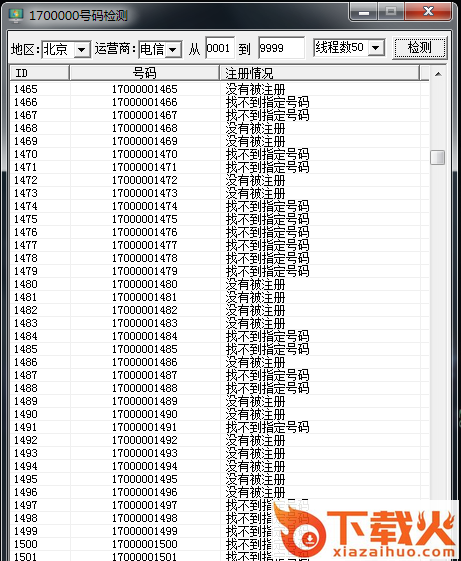
Task: Focus the end range field containing 9999
Action: tap(281, 48)
